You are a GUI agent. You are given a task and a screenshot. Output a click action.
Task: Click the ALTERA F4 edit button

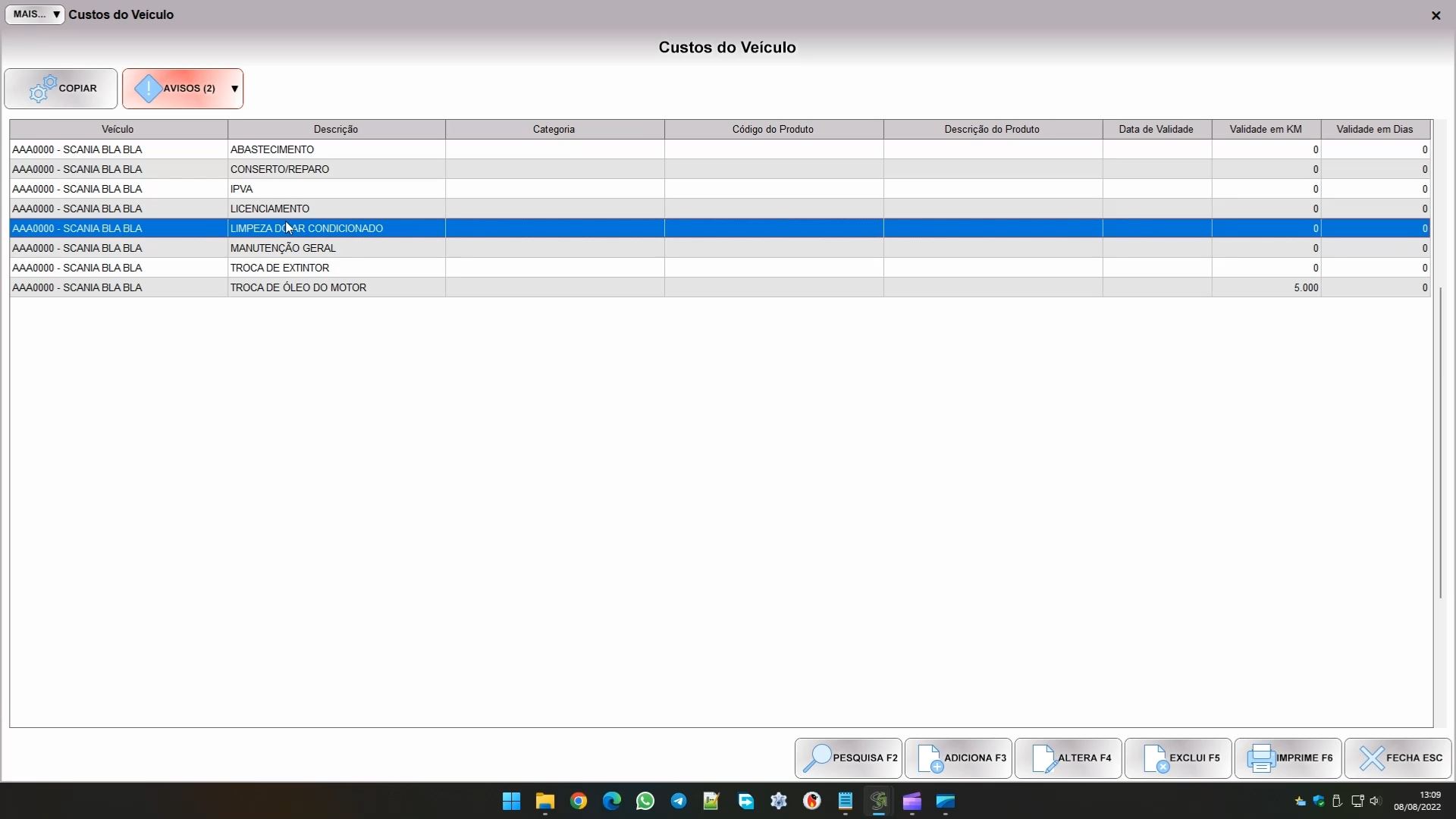1068,758
